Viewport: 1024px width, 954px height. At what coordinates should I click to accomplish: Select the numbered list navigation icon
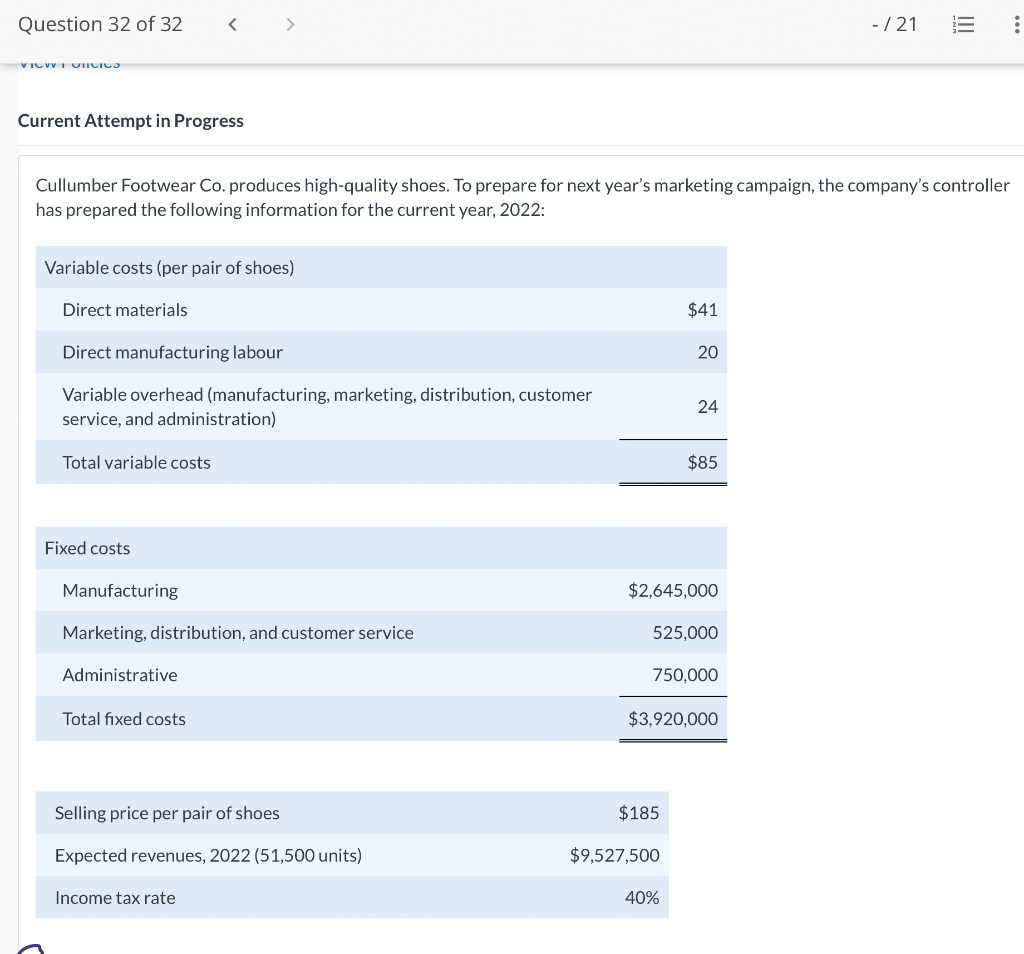(963, 24)
